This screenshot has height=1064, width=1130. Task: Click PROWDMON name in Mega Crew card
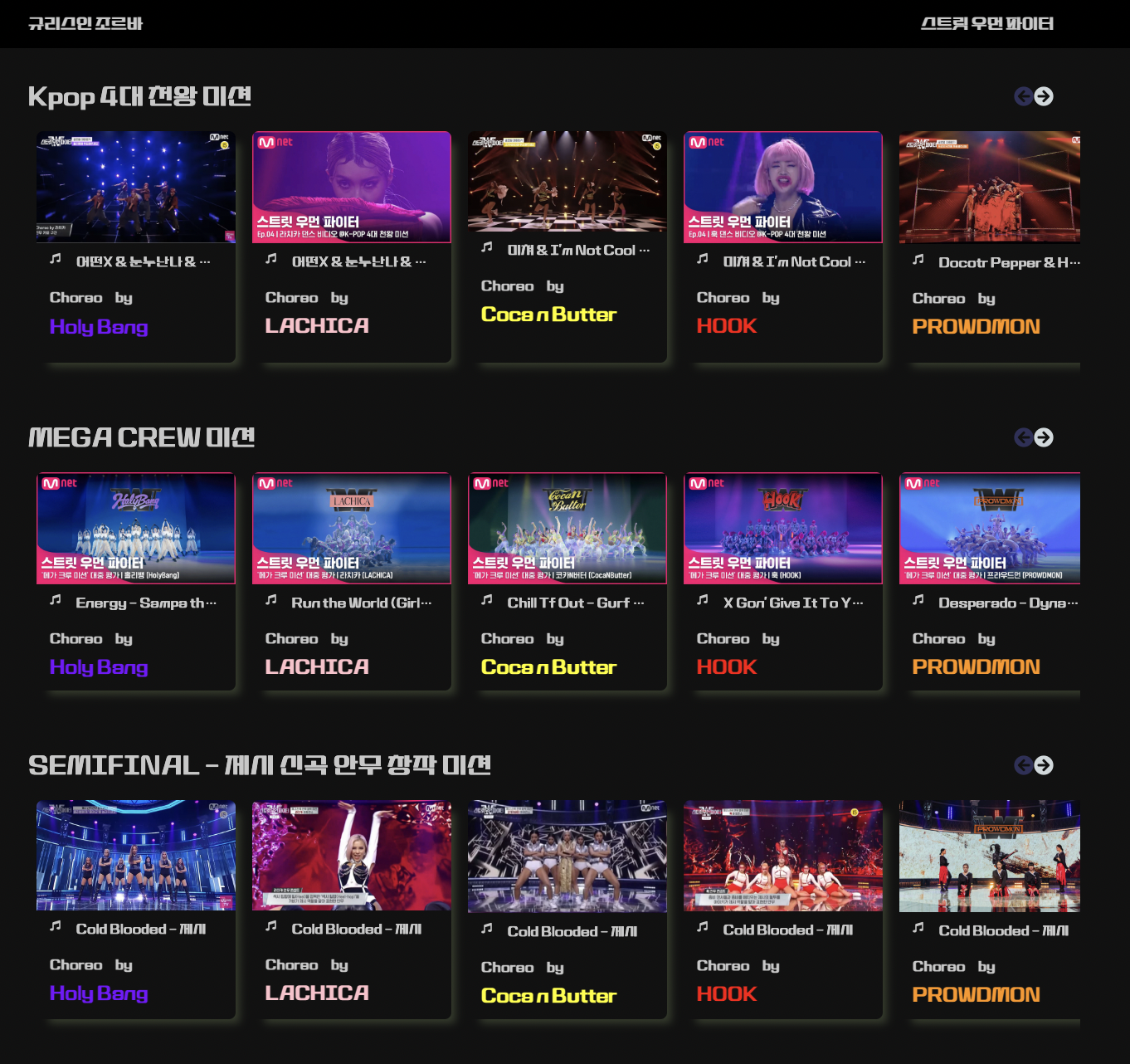[977, 666]
